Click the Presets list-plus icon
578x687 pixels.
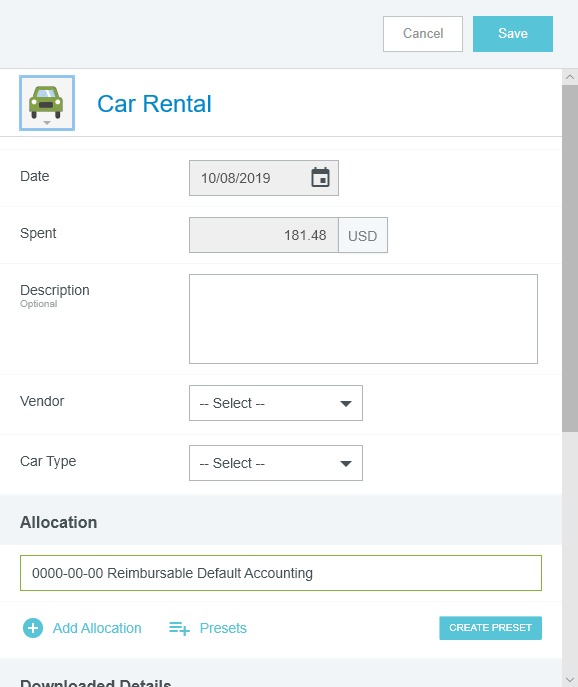tap(179, 628)
